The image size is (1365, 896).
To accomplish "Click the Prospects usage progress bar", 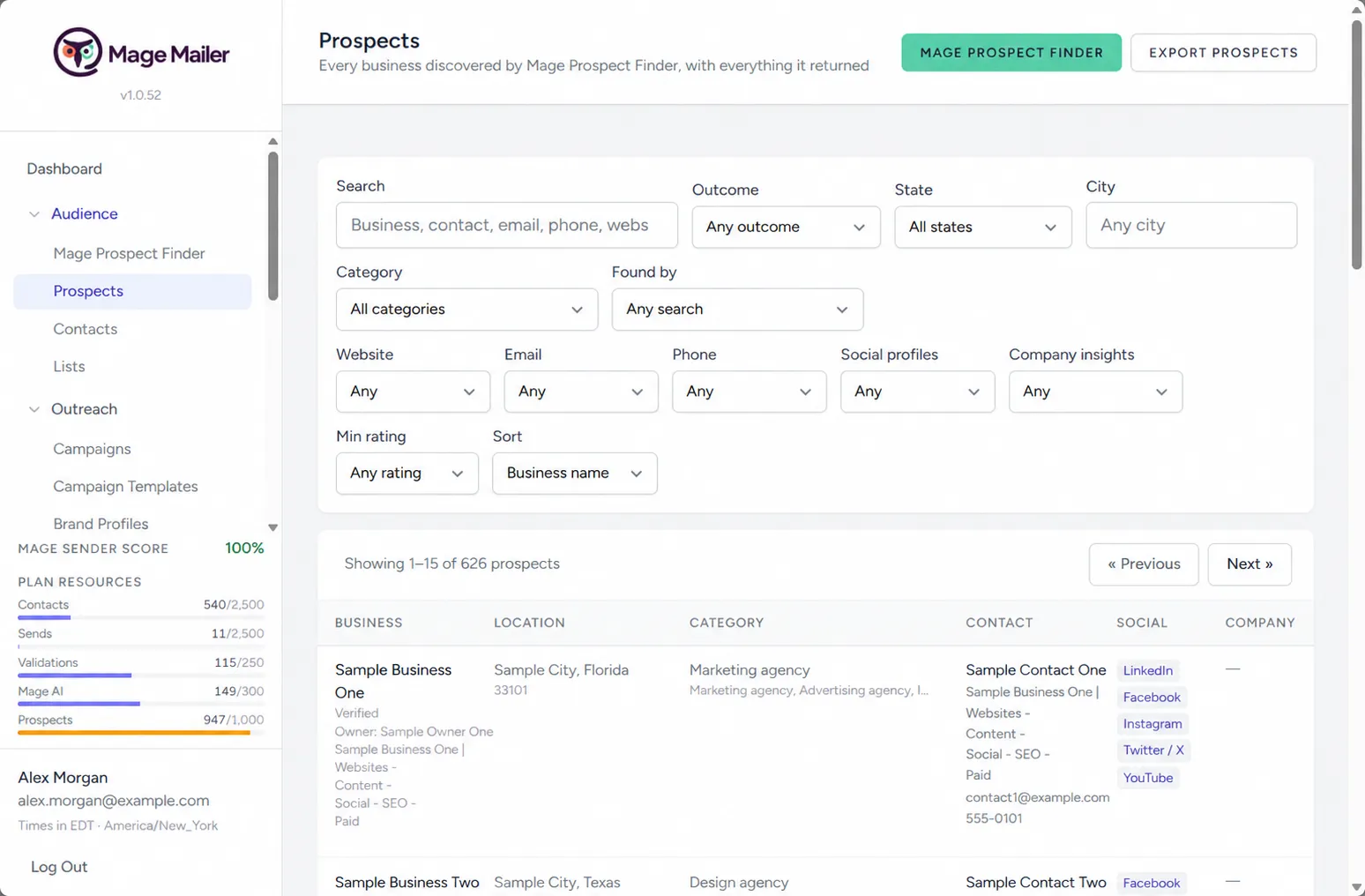I will click(x=140, y=733).
